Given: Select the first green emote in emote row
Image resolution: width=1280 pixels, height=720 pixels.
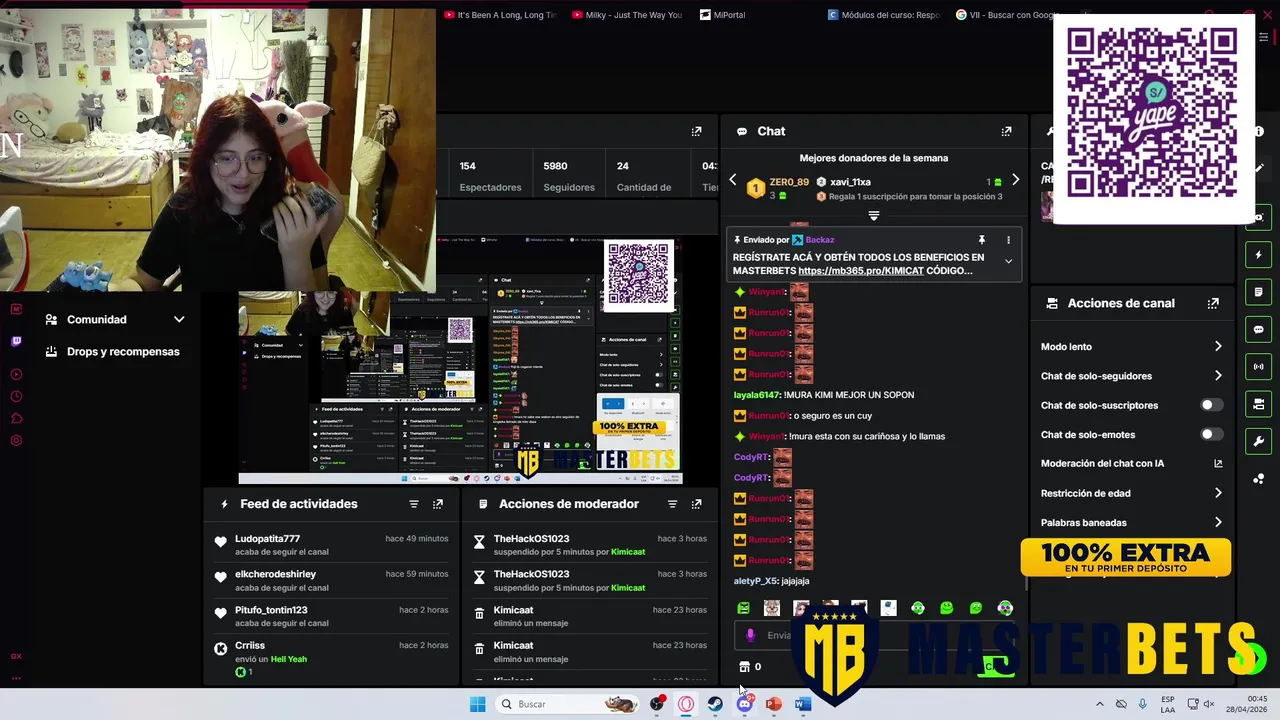Looking at the screenshot, I should [x=743, y=608].
